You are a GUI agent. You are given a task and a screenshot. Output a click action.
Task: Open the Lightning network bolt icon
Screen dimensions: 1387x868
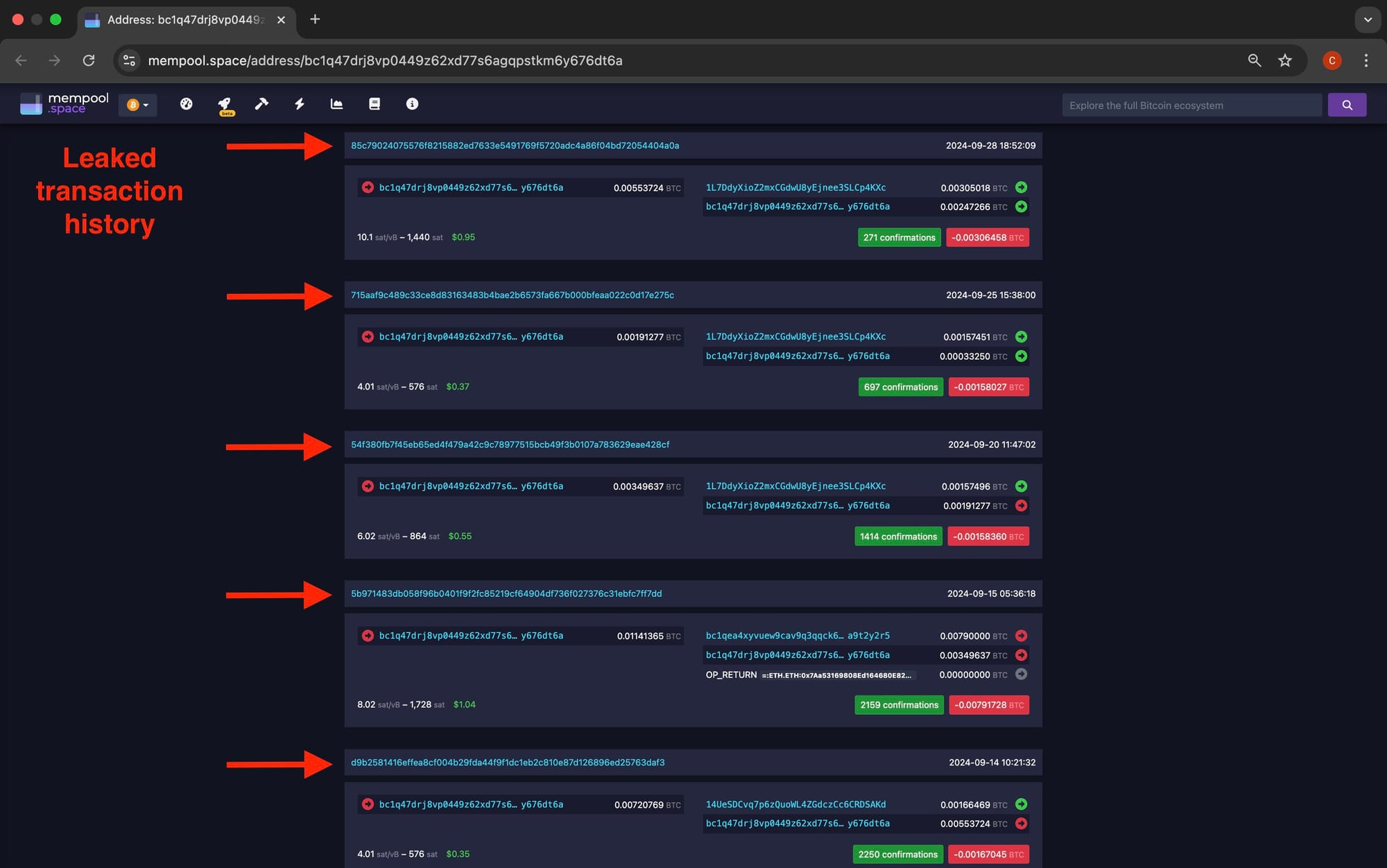point(300,104)
